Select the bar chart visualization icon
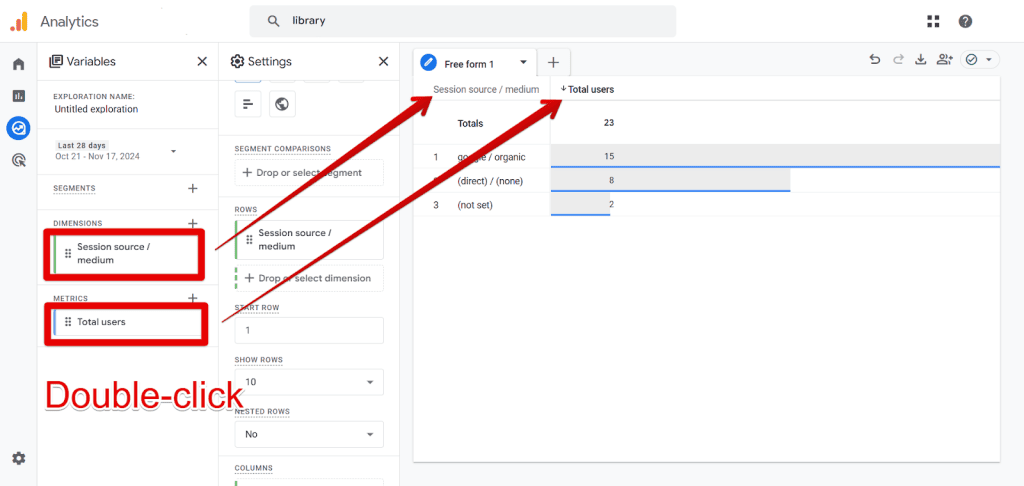 coord(248,104)
